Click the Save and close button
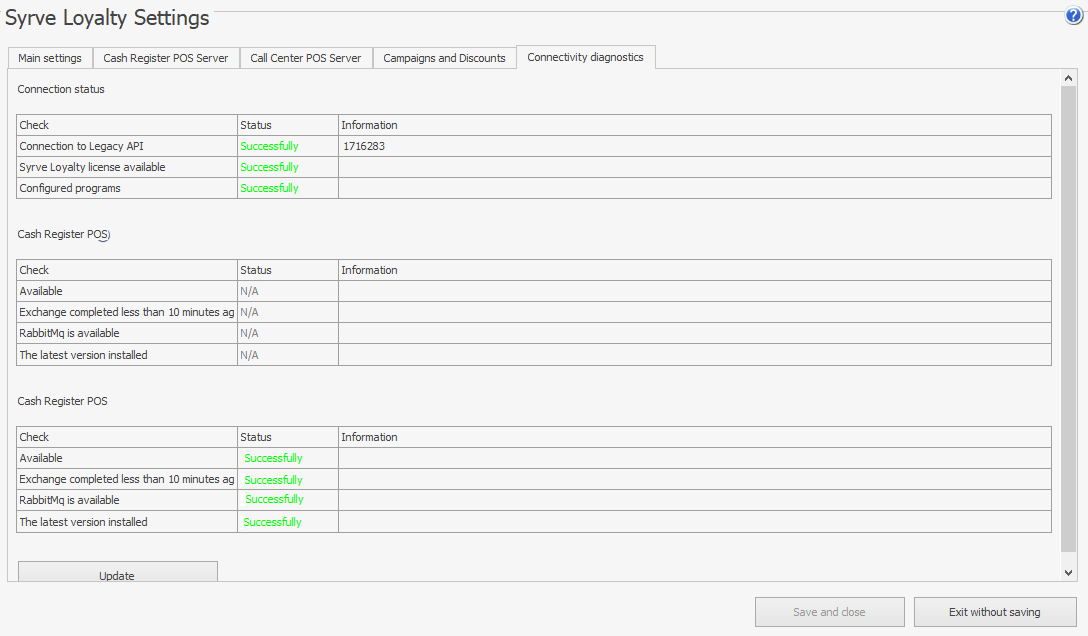 (829, 612)
